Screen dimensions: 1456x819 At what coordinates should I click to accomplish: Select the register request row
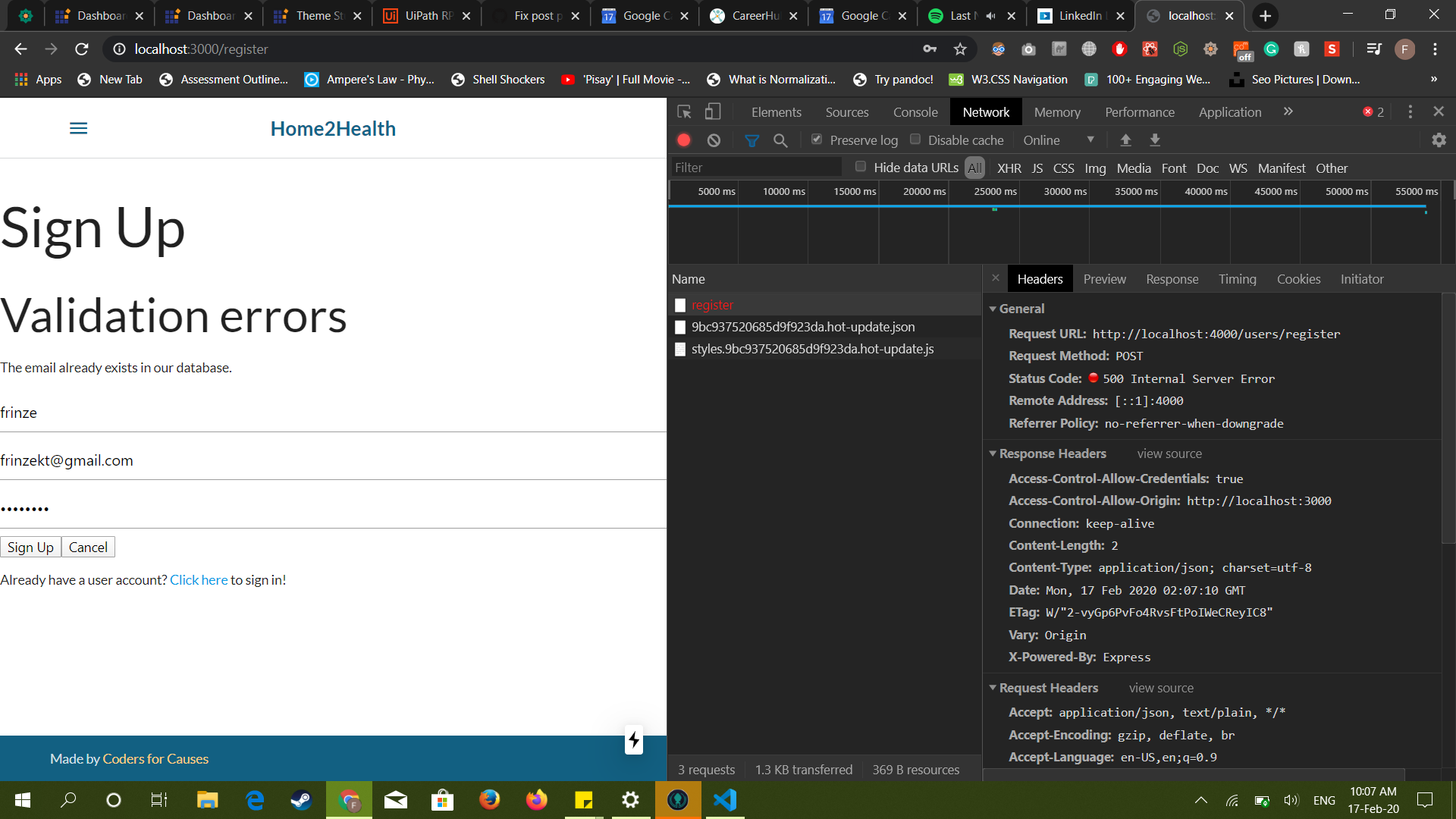pos(713,305)
